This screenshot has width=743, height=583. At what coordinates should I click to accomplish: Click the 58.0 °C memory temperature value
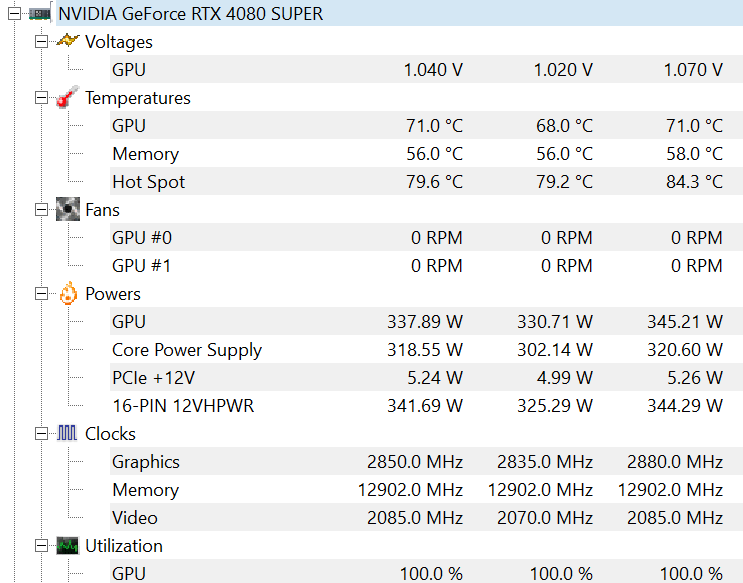[695, 154]
